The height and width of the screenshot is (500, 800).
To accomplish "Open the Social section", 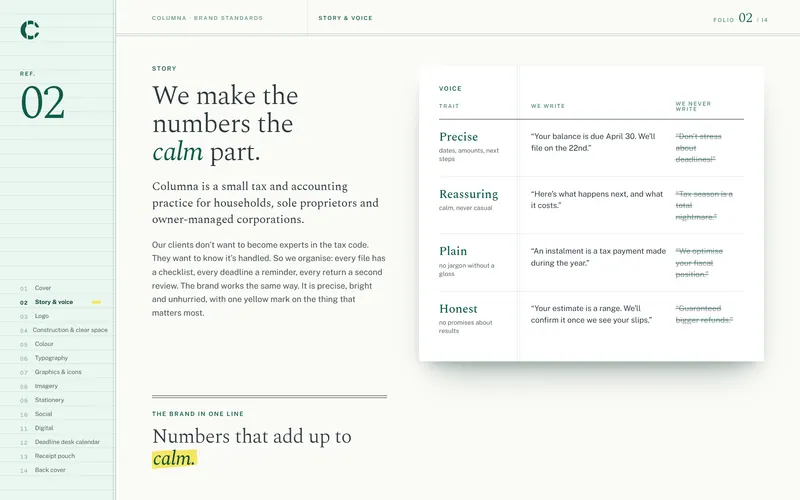I will coord(43,414).
